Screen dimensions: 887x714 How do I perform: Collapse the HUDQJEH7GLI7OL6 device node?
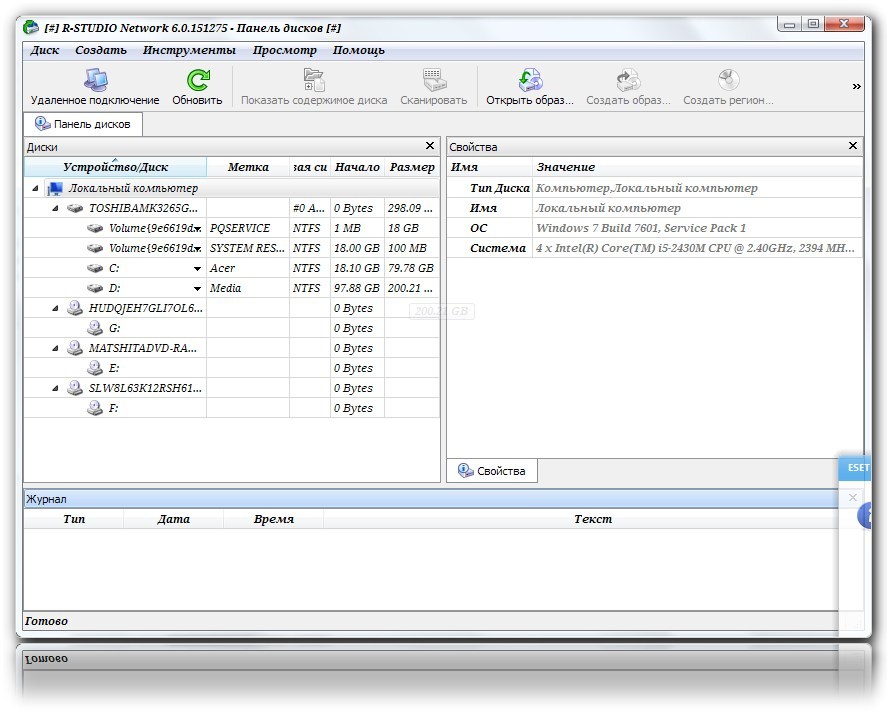[x=56, y=308]
